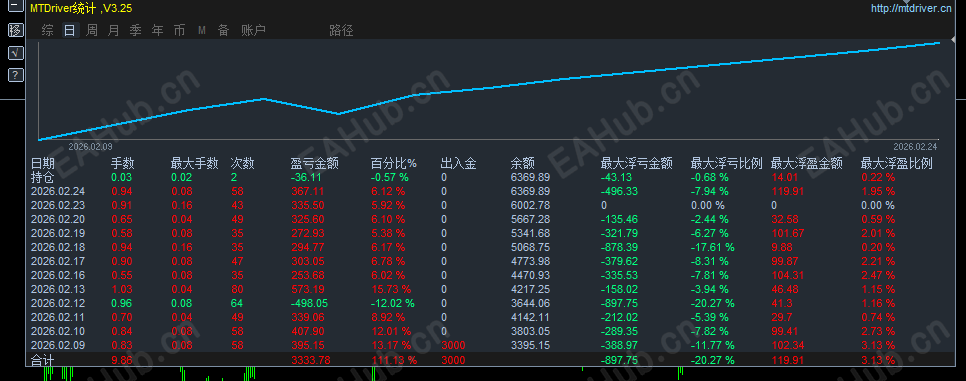The height and width of the screenshot is (381, 966).
Task: Click the 1.03 lots cell
Action: click(121, 289)
